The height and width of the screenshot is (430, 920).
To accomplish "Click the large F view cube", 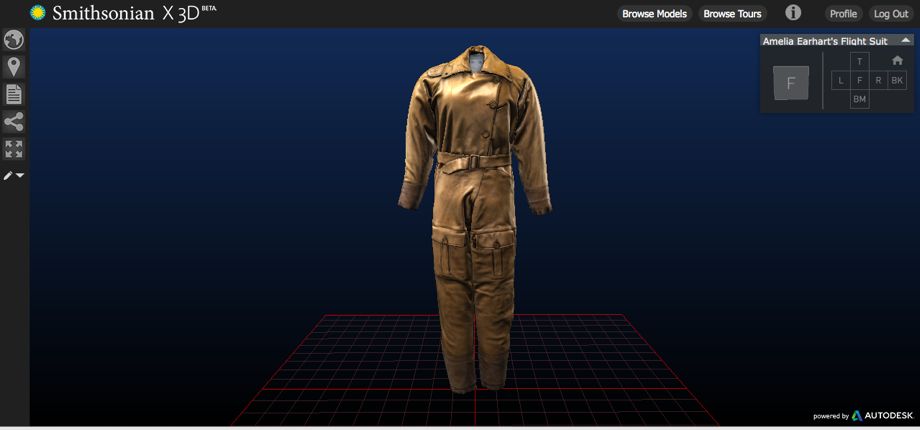I will coord(791,83).
